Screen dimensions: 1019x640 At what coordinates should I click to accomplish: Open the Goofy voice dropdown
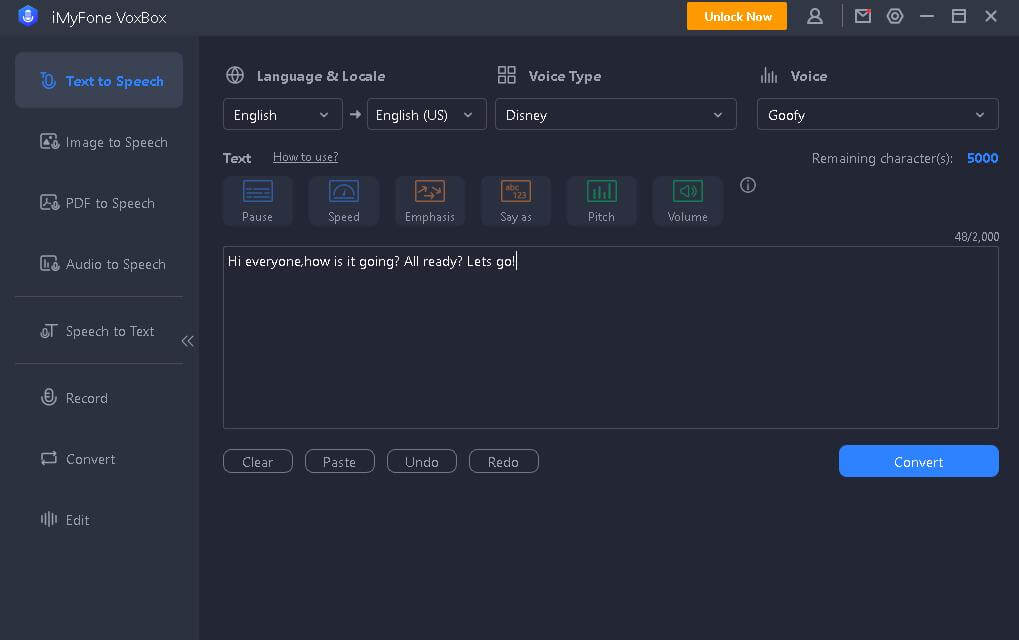(x=877, y=115)
